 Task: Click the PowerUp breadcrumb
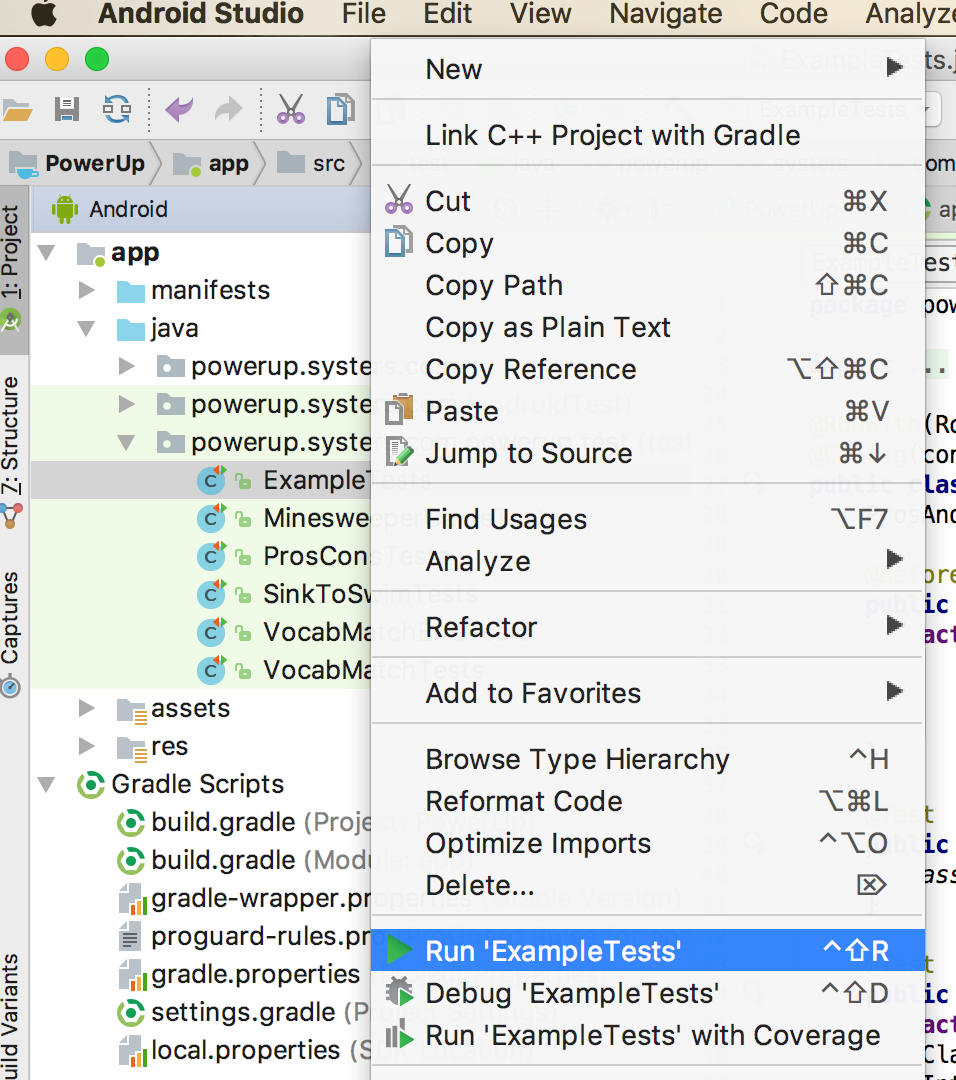coord(94,163)
